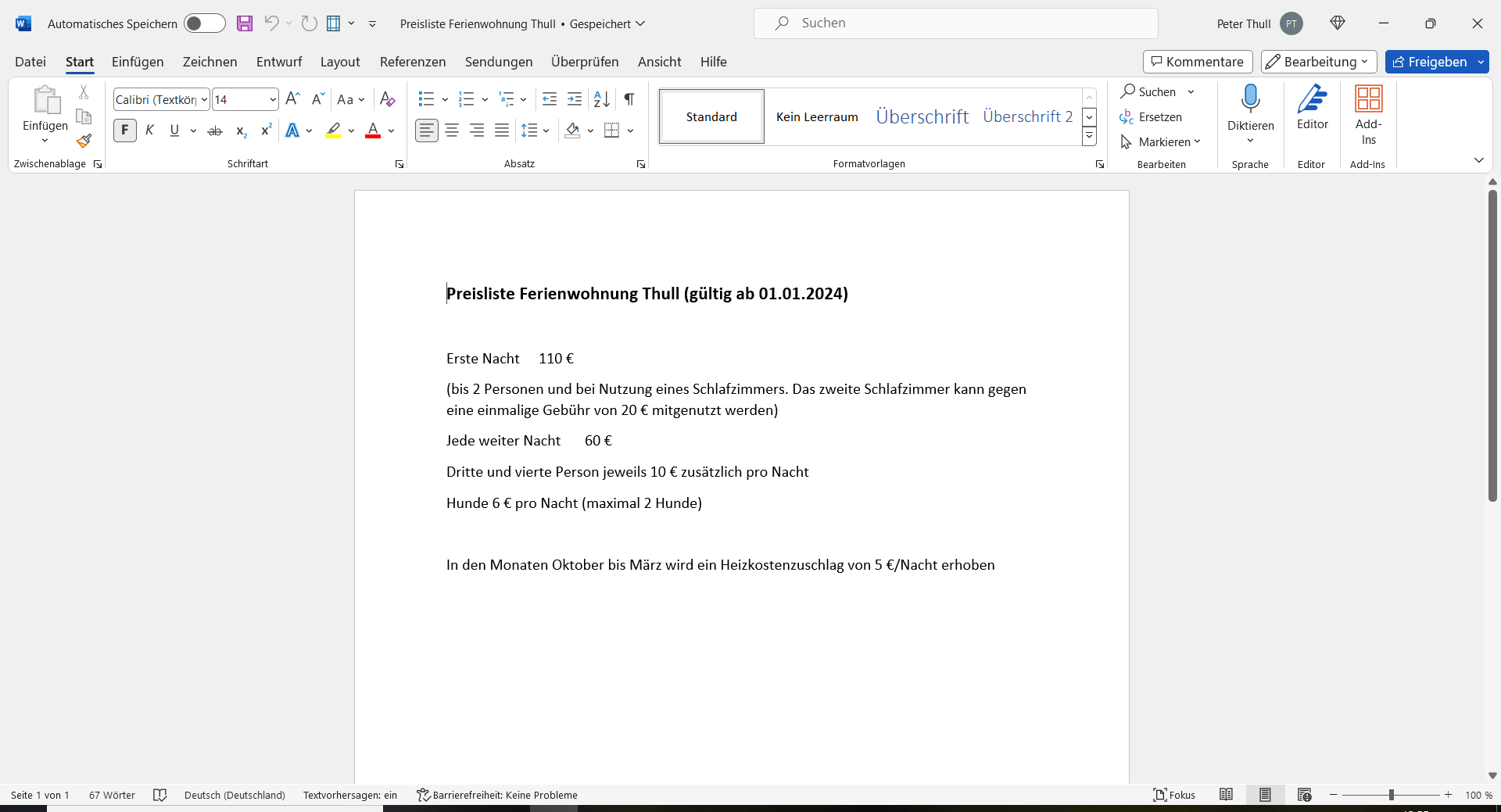This screenshot has width=1501, height=812.
Task: Toggle italic formatting K button
Action: [149, 131]
